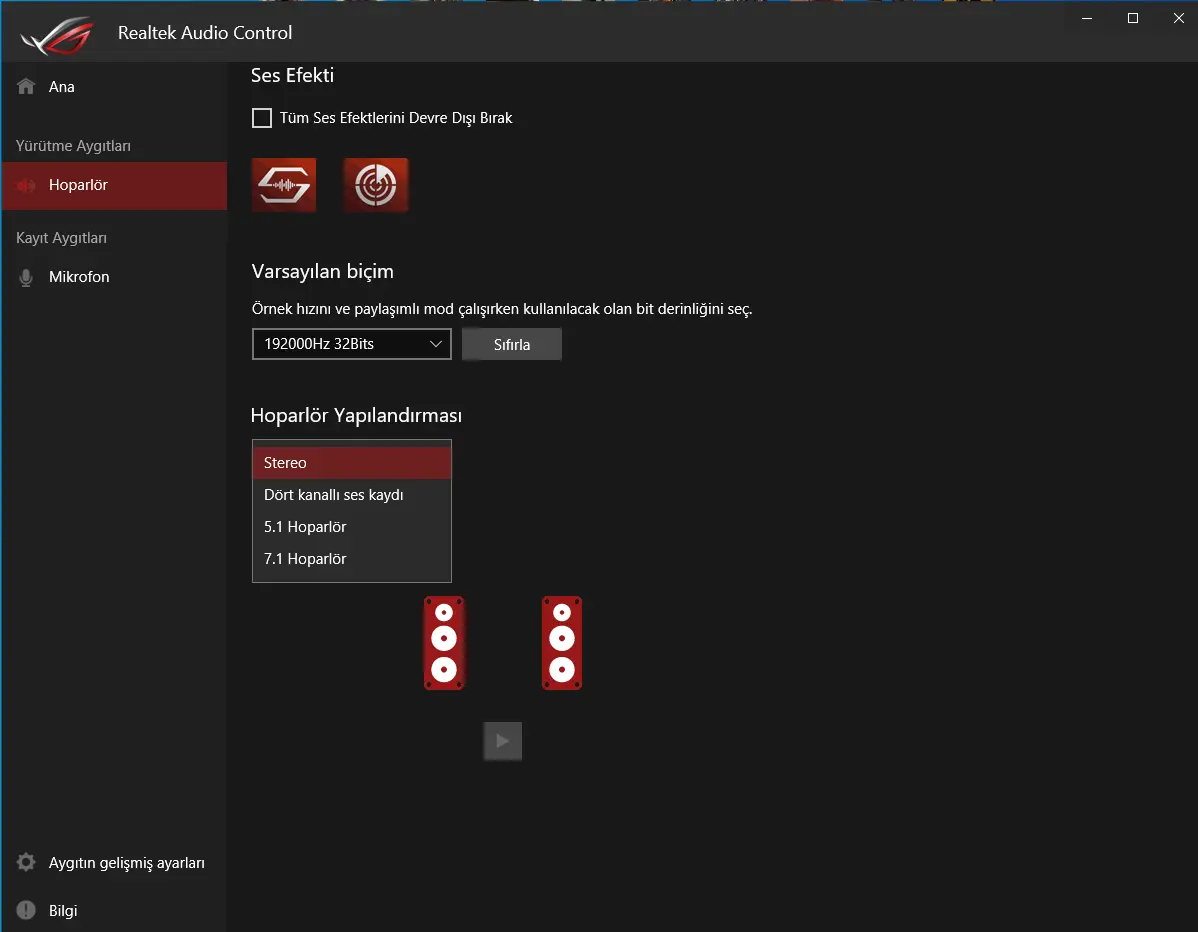Toggle the Sonic Radar target effect icon
Image resolution: width=1198 pixels, height=932 pixels.
tap(376, 185)
